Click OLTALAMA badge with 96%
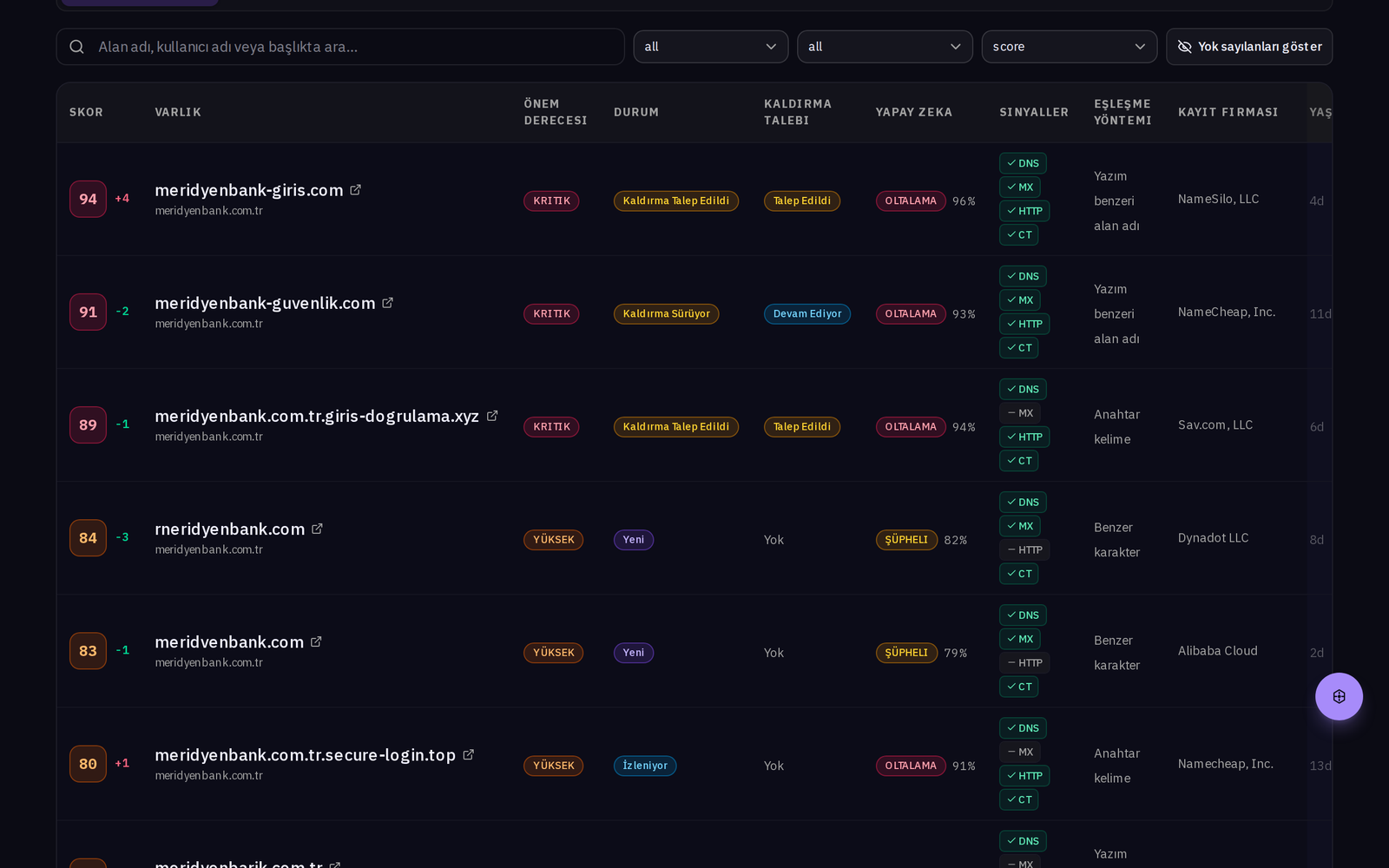1389x868 pixels. pyautogui.click(x=911, y=201)
